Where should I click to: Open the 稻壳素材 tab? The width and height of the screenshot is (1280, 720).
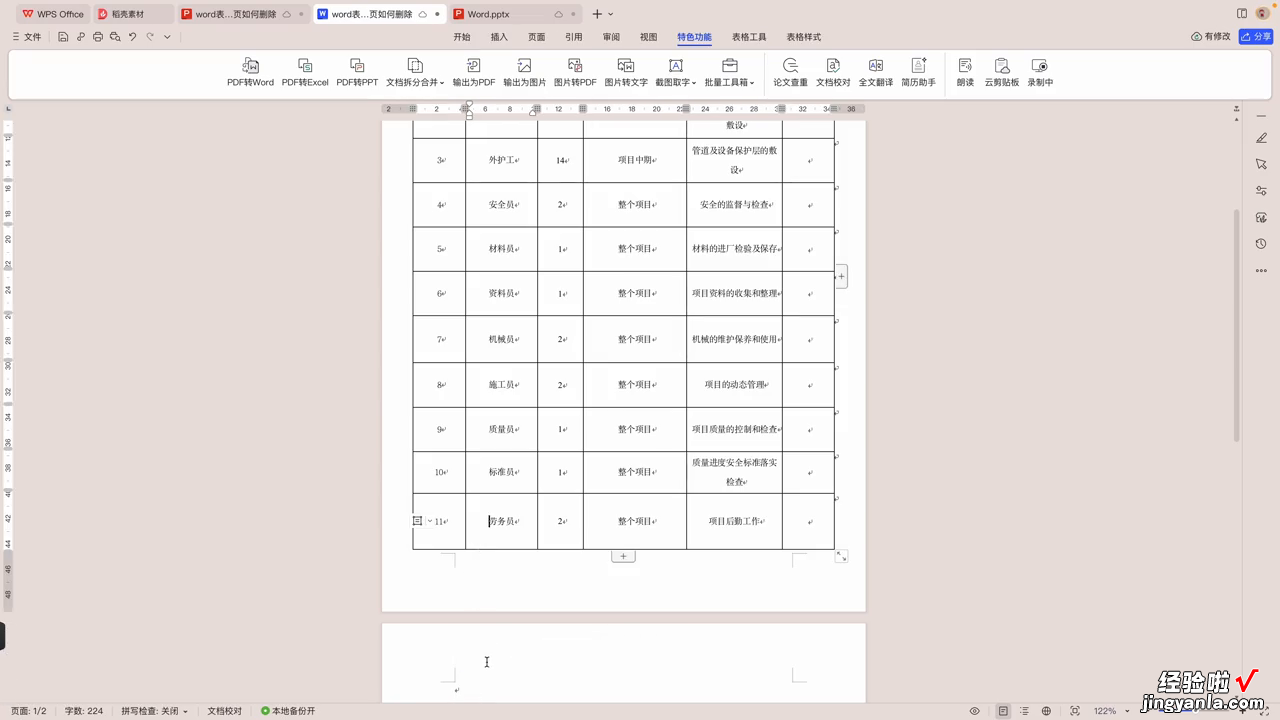point(120,14)
